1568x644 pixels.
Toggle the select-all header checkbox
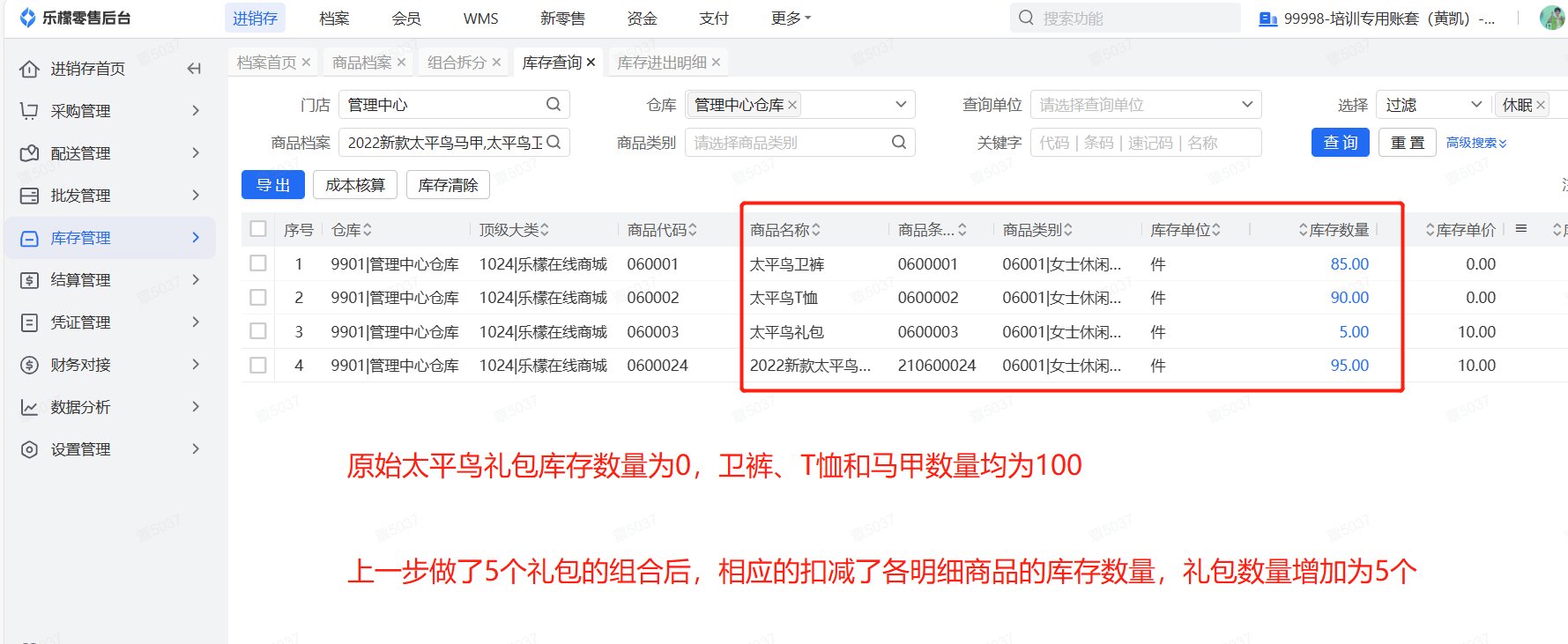coord(258,229)
